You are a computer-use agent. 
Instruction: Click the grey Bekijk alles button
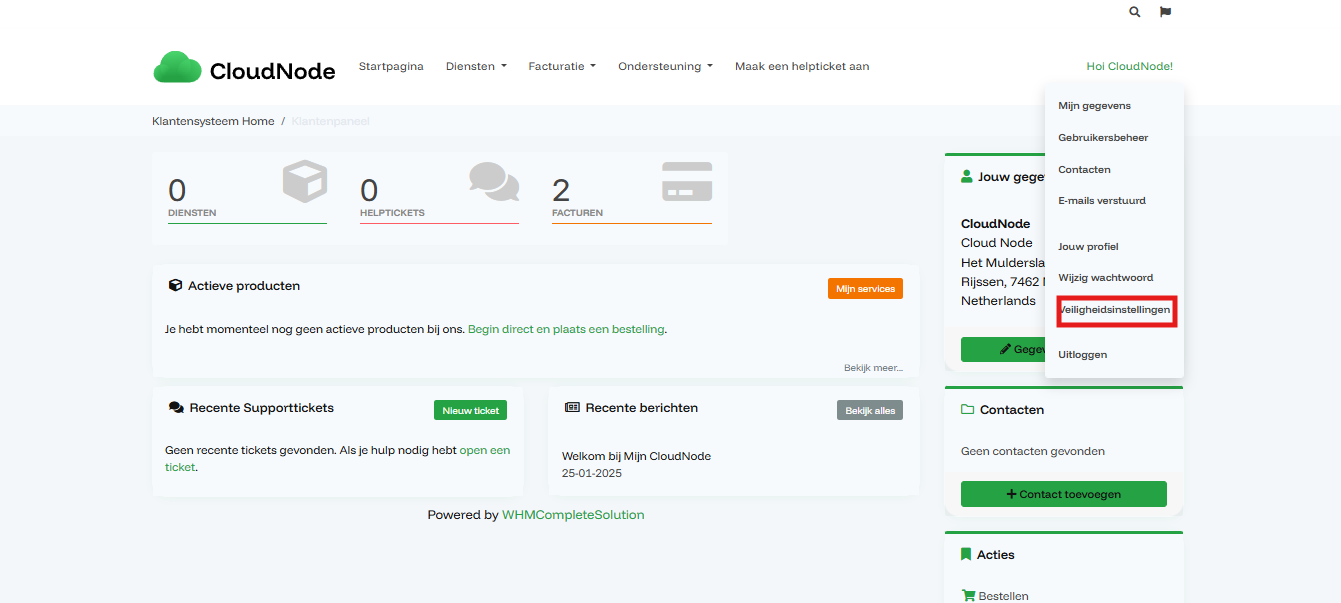[x=869, y=410]
